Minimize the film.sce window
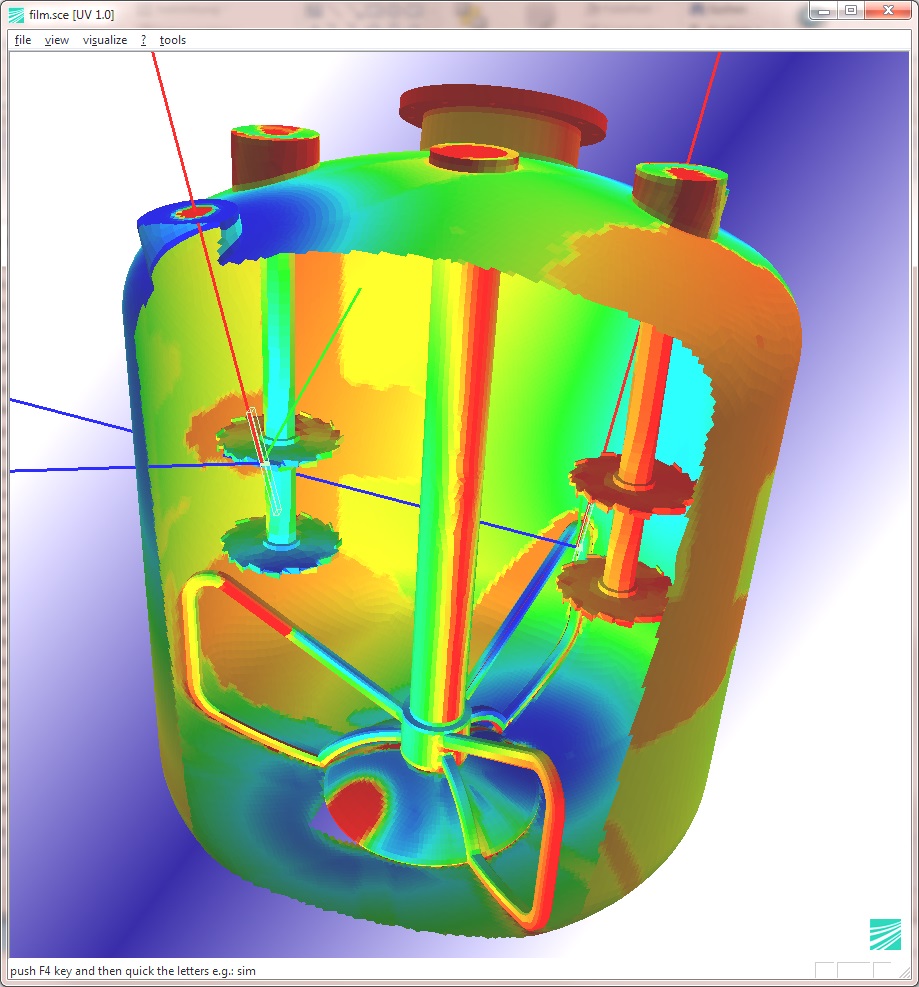 click(824, 11)
